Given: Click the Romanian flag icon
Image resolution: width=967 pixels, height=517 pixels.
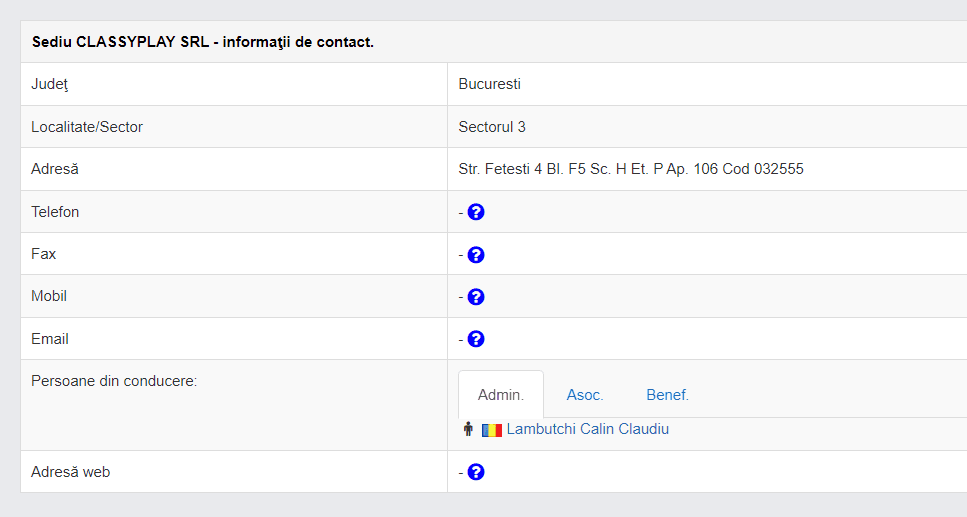Looking at the screenshot, I should [x=492, y=430].
